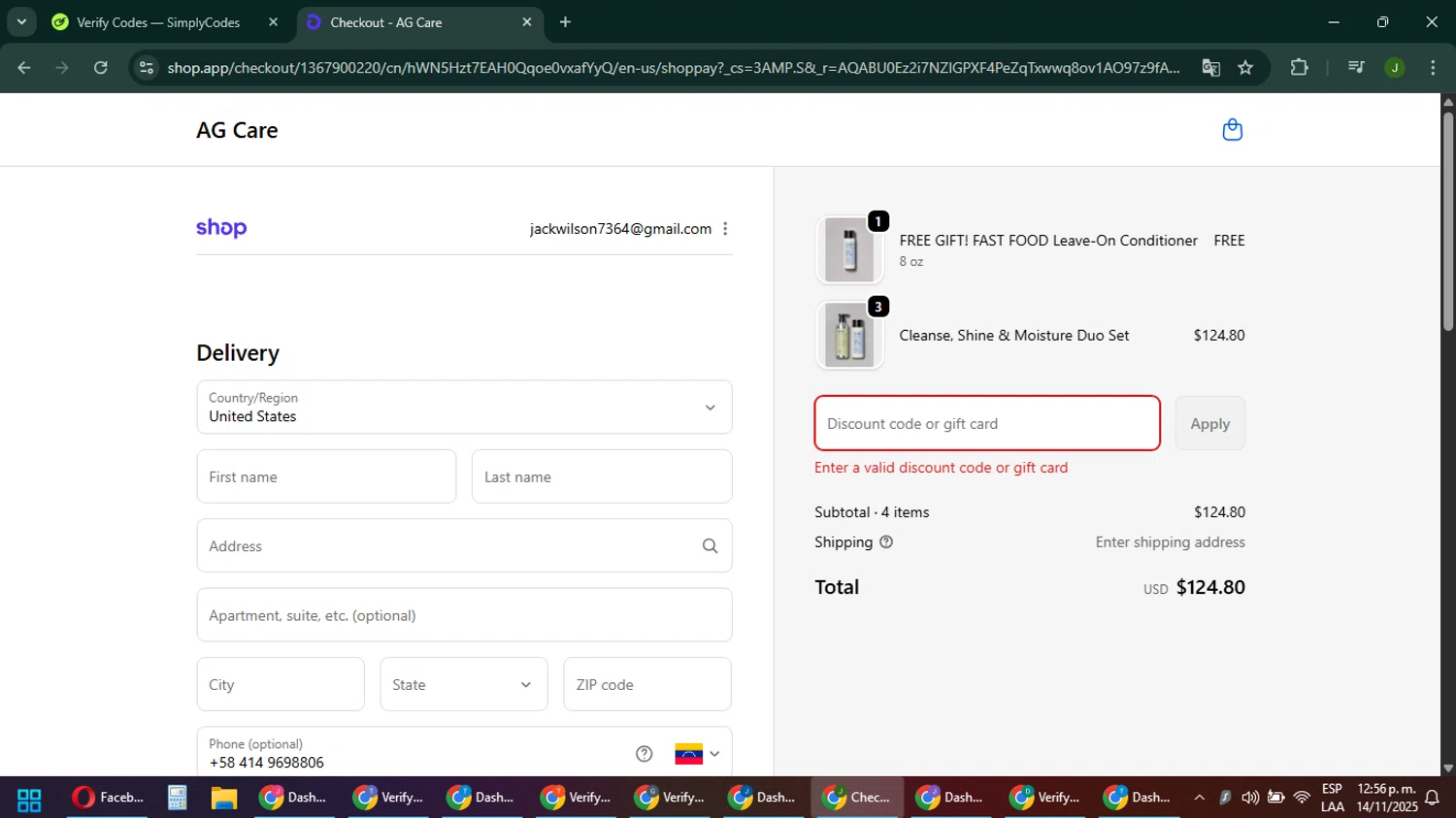Select the Checkout - AG Care tab

point(419,21)
